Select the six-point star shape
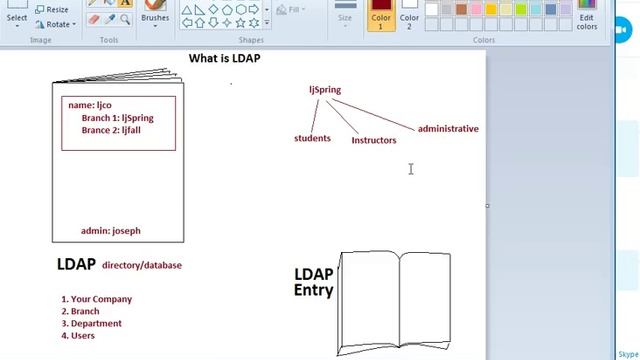Screen dimensions: 640x360 pyautogui.click(x=254, y=23)
